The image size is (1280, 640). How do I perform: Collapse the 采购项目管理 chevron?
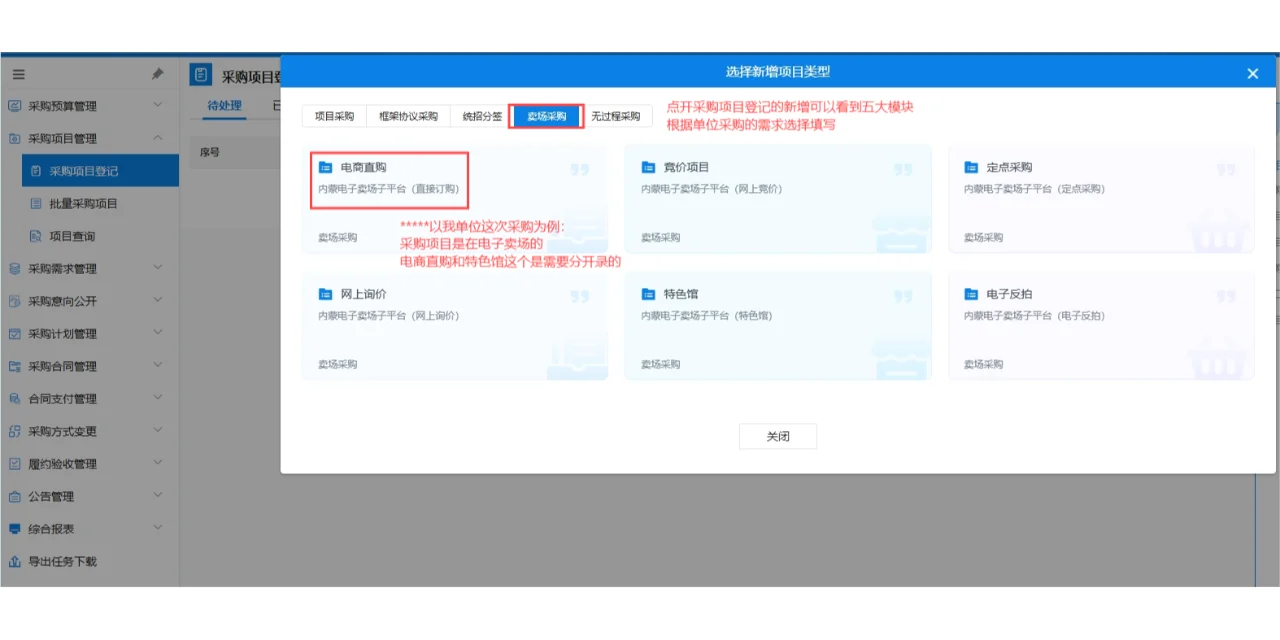(x=158, y=138)
